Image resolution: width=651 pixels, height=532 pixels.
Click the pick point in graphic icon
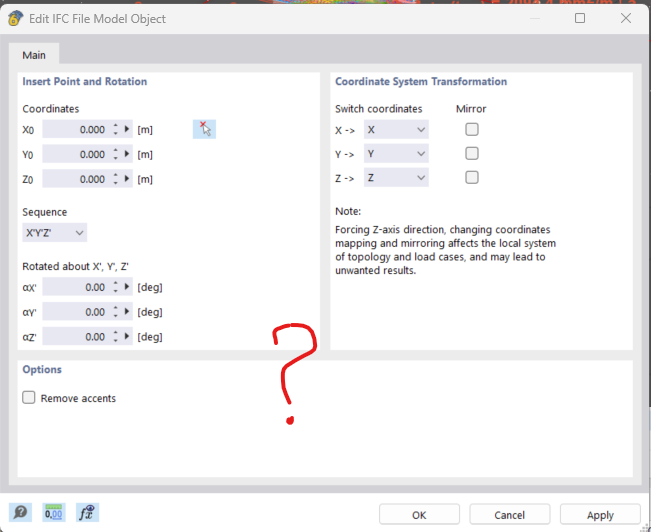[x=204, y=129]
